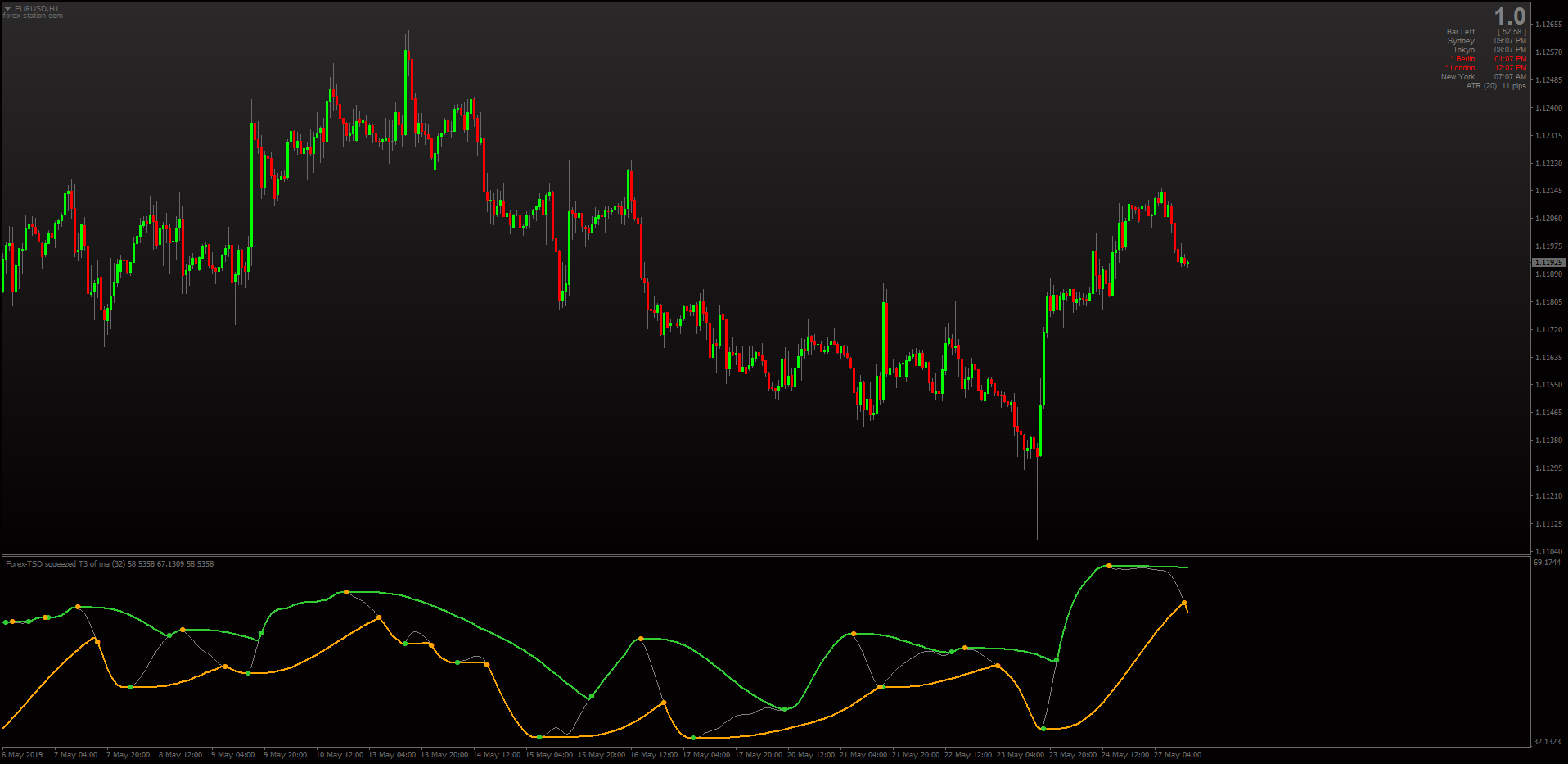Click the New York session time
The width and height of the screenshot is (1568, 764).
(x=1511, y=77)
